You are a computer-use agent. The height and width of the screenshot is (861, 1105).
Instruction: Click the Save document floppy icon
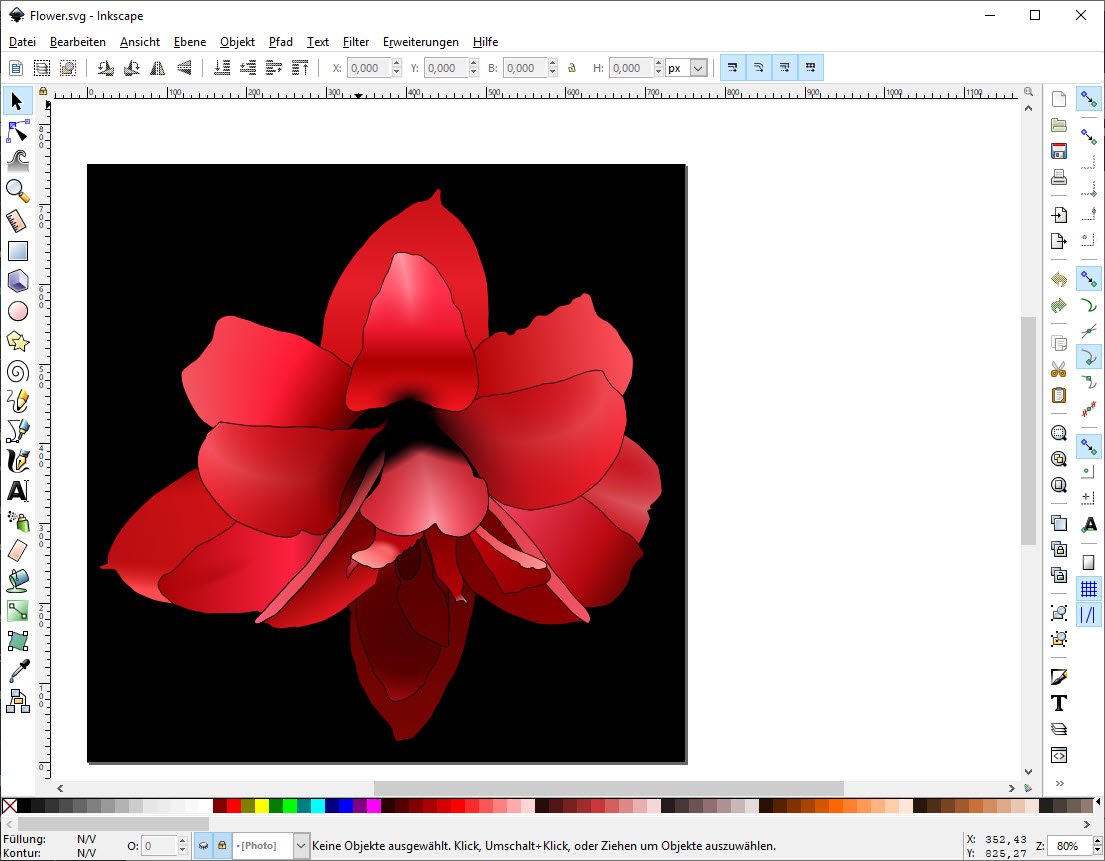(x=1058, y=151)
